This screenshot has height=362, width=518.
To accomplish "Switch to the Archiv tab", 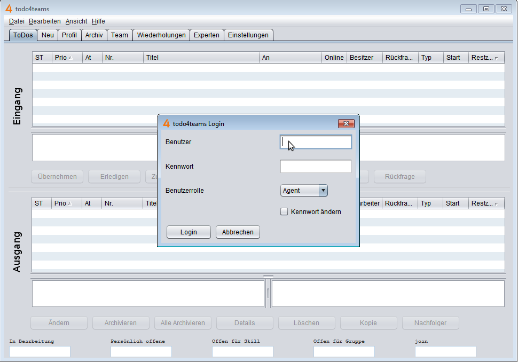I will pos(94,35).
